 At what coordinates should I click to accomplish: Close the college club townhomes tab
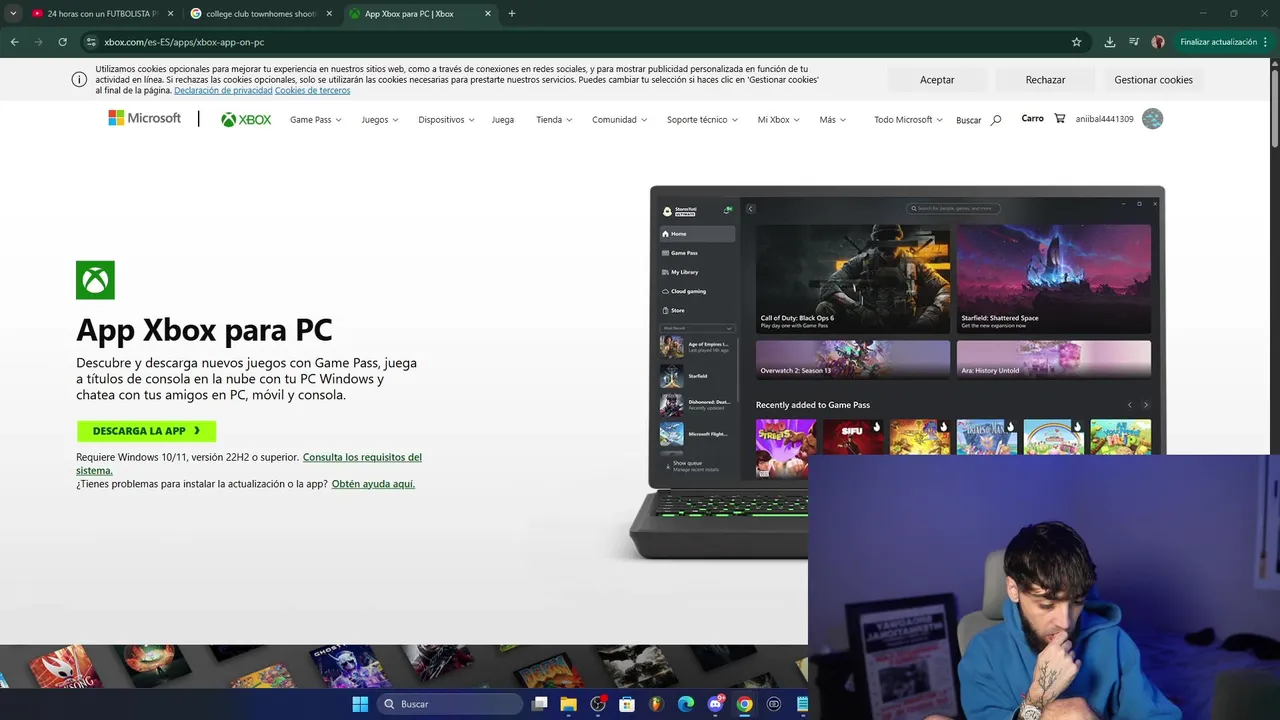(x=329, y=14)
